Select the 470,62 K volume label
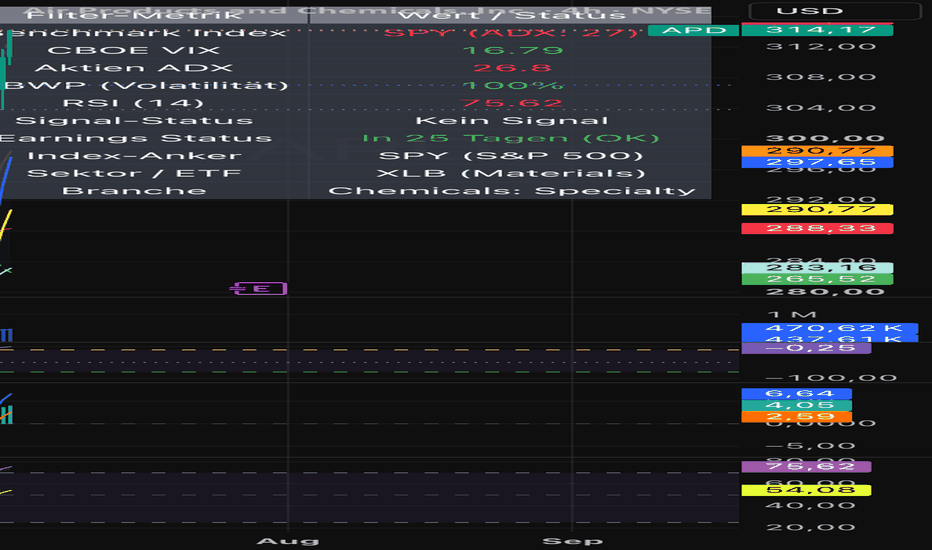Viewport: 932px width, 550px height. pos(830,328)
